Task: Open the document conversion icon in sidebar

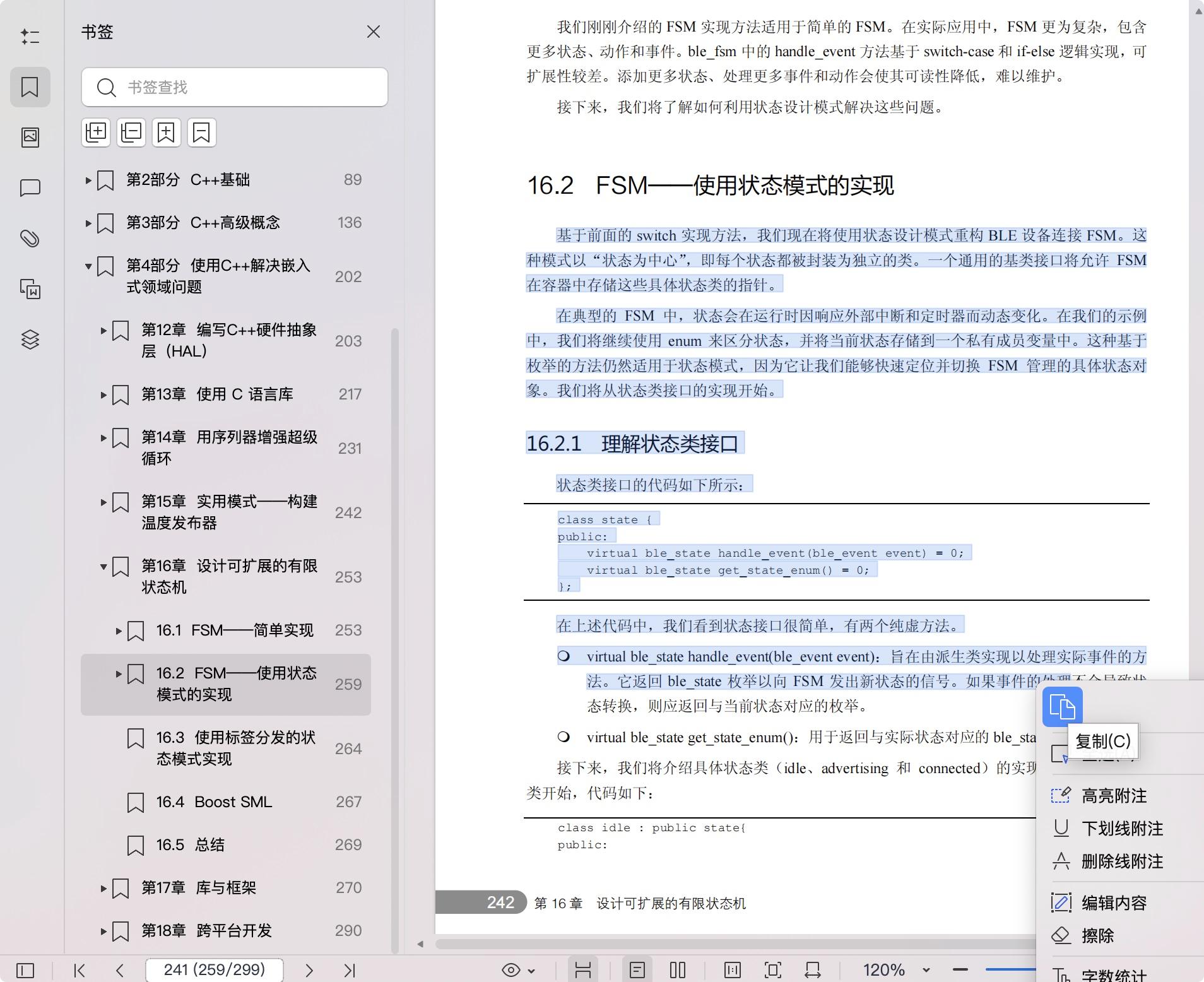Action: click(x=30, y=289)
